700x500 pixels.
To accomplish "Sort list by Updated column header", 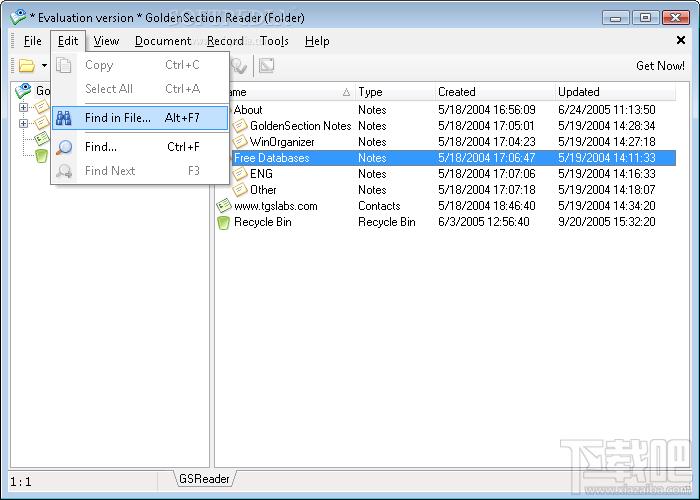I will [615, 92].
